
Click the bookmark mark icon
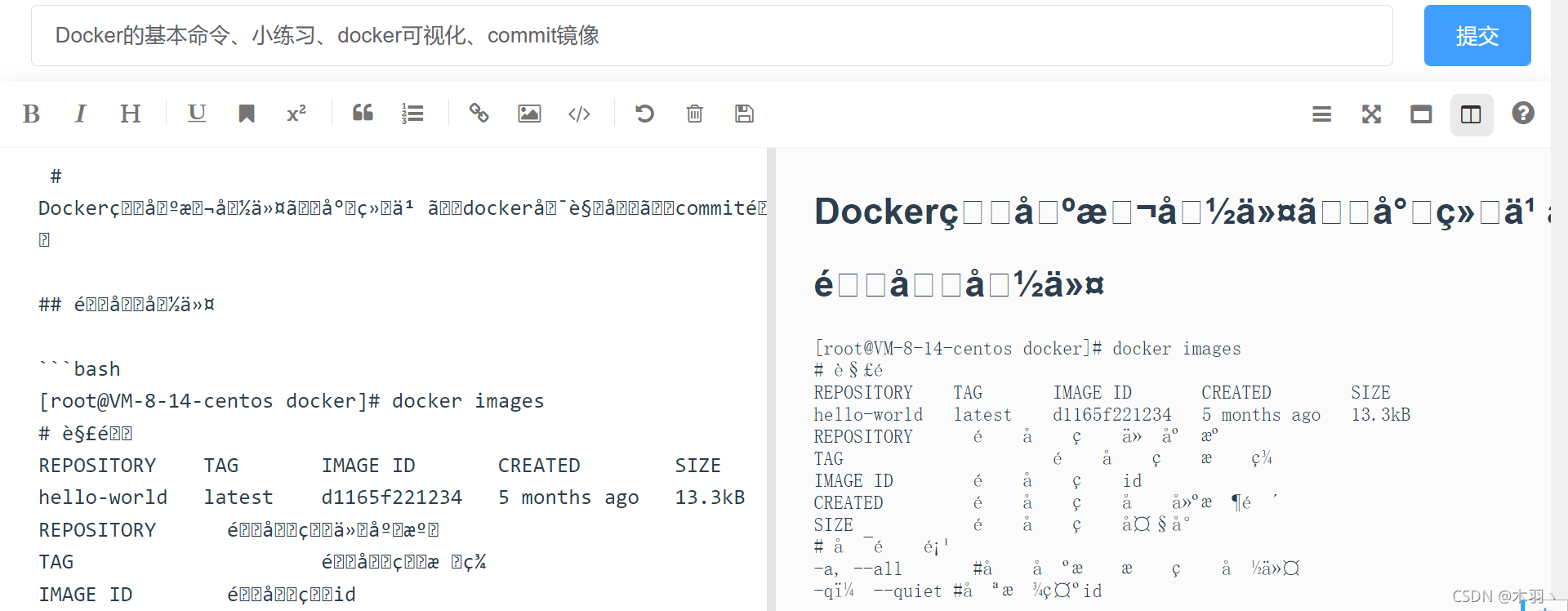click(247, 114)
